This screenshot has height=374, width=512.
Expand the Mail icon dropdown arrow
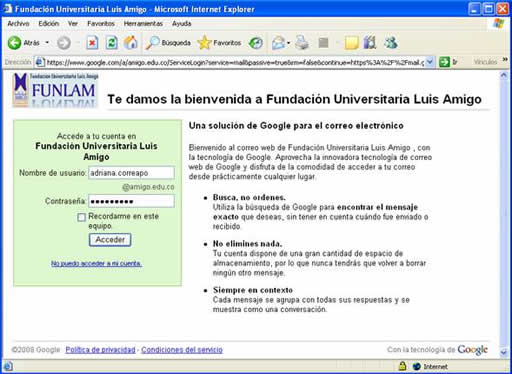click(x=288, y=43)
